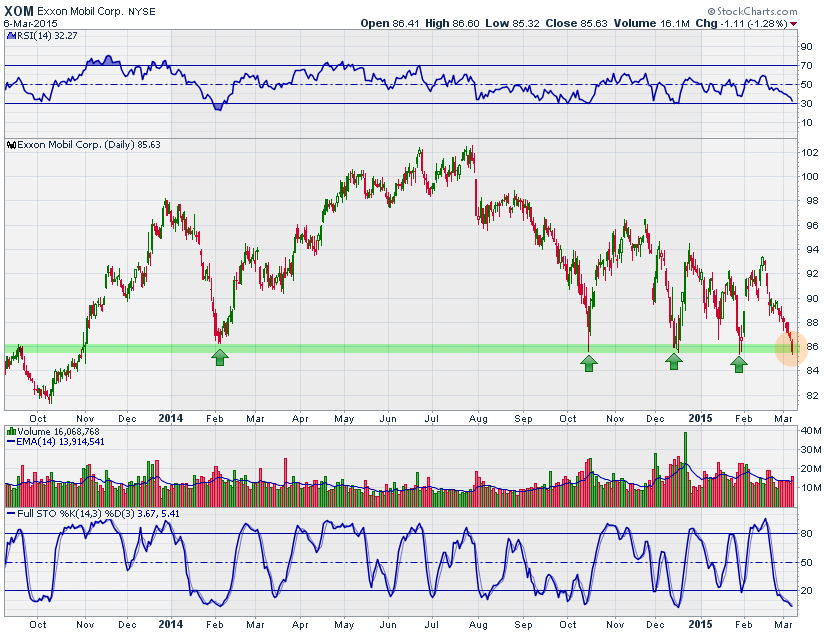Click the Full STO line legend marker
This screenshot has height=633, width=825.
coord(11,514)
